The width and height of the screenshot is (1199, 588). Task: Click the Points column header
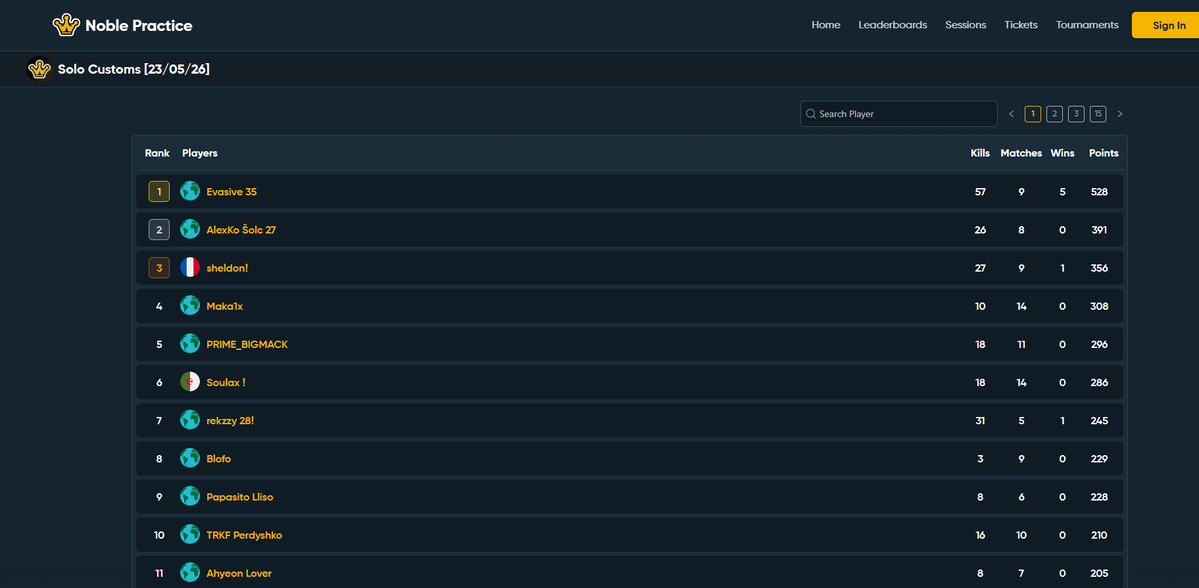pyautogui.click(x=1103, y=153)
